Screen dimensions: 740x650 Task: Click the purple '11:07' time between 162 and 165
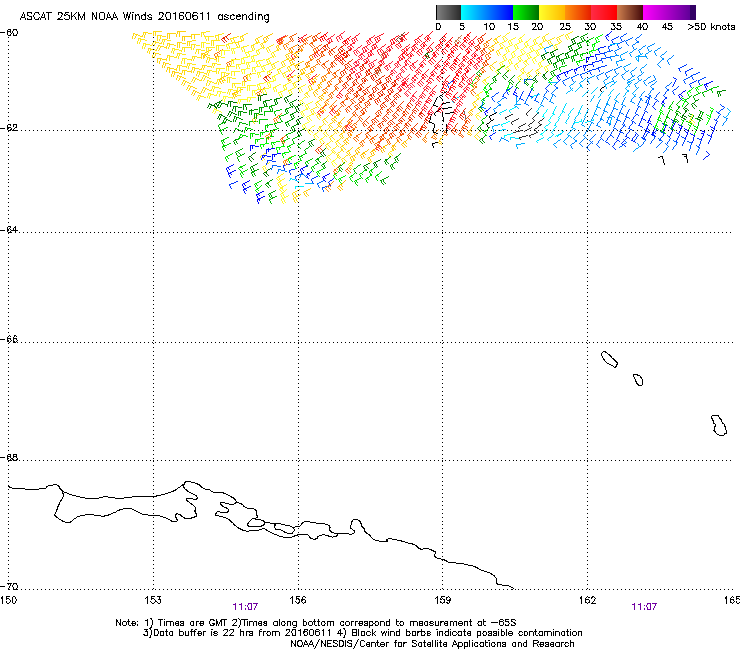pyautogui.click(x=644, y=607)
